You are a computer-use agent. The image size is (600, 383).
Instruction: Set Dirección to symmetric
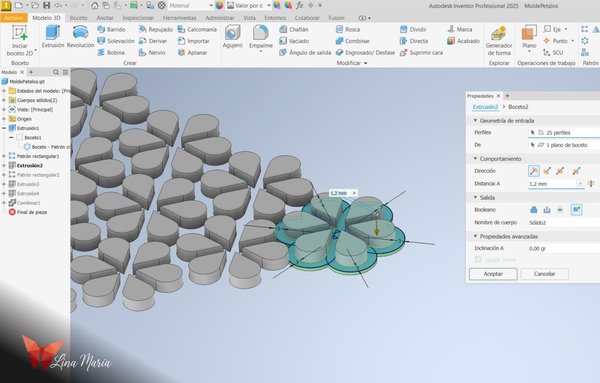561,171
